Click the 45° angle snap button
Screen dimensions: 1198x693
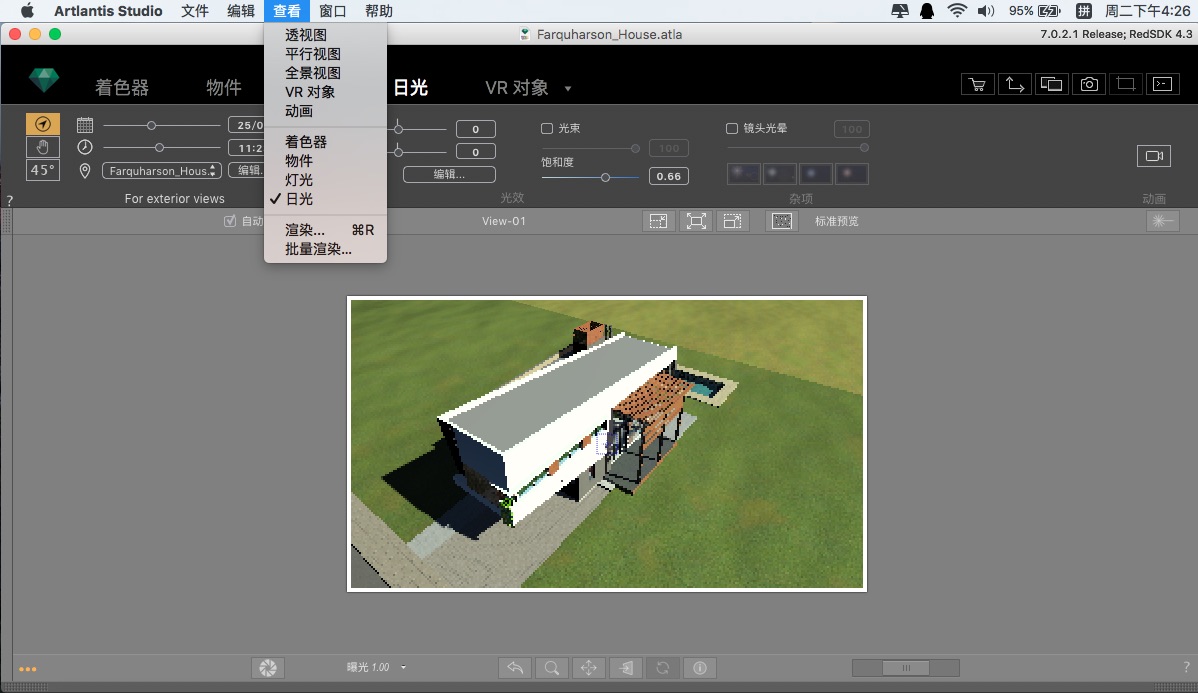coord(43,170)
